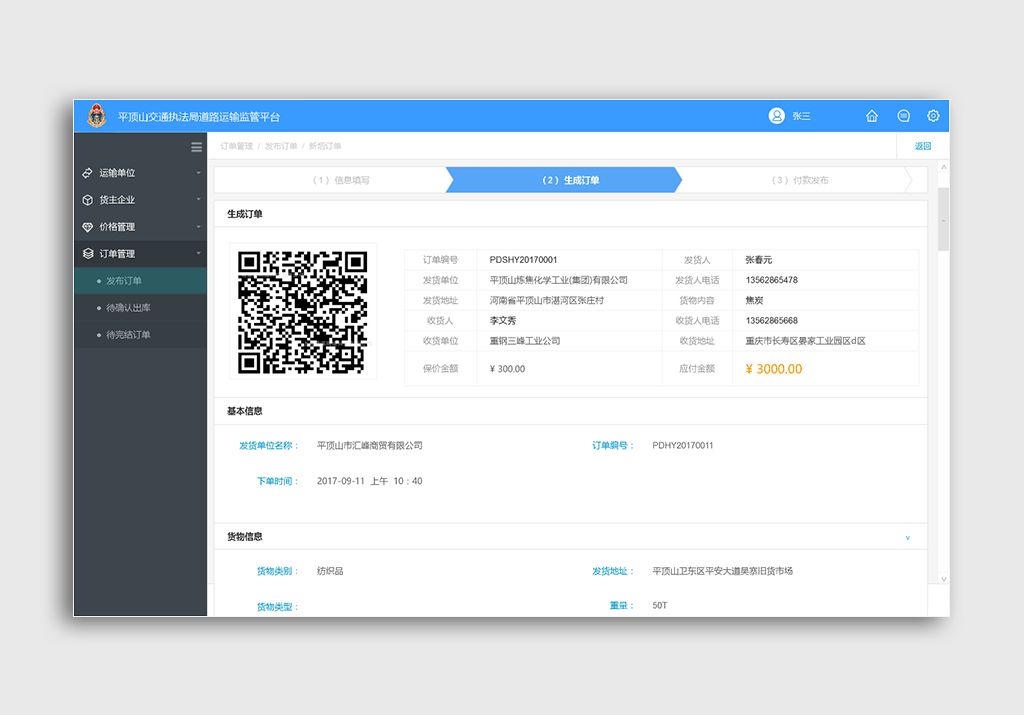Select step (2) 生成订单

click(564, 180)
